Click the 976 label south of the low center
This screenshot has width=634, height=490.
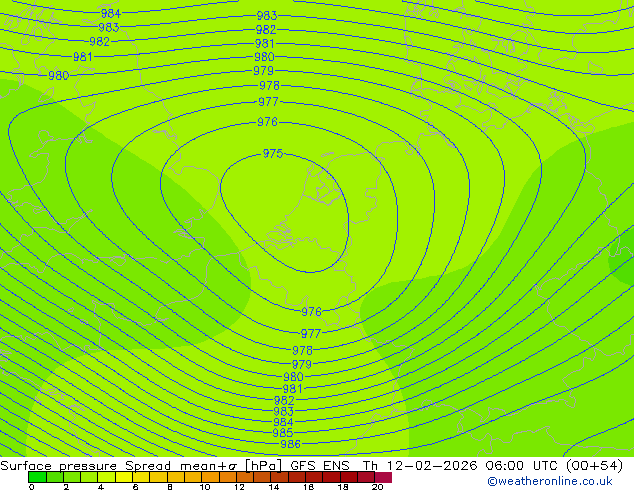pos(311,312)
